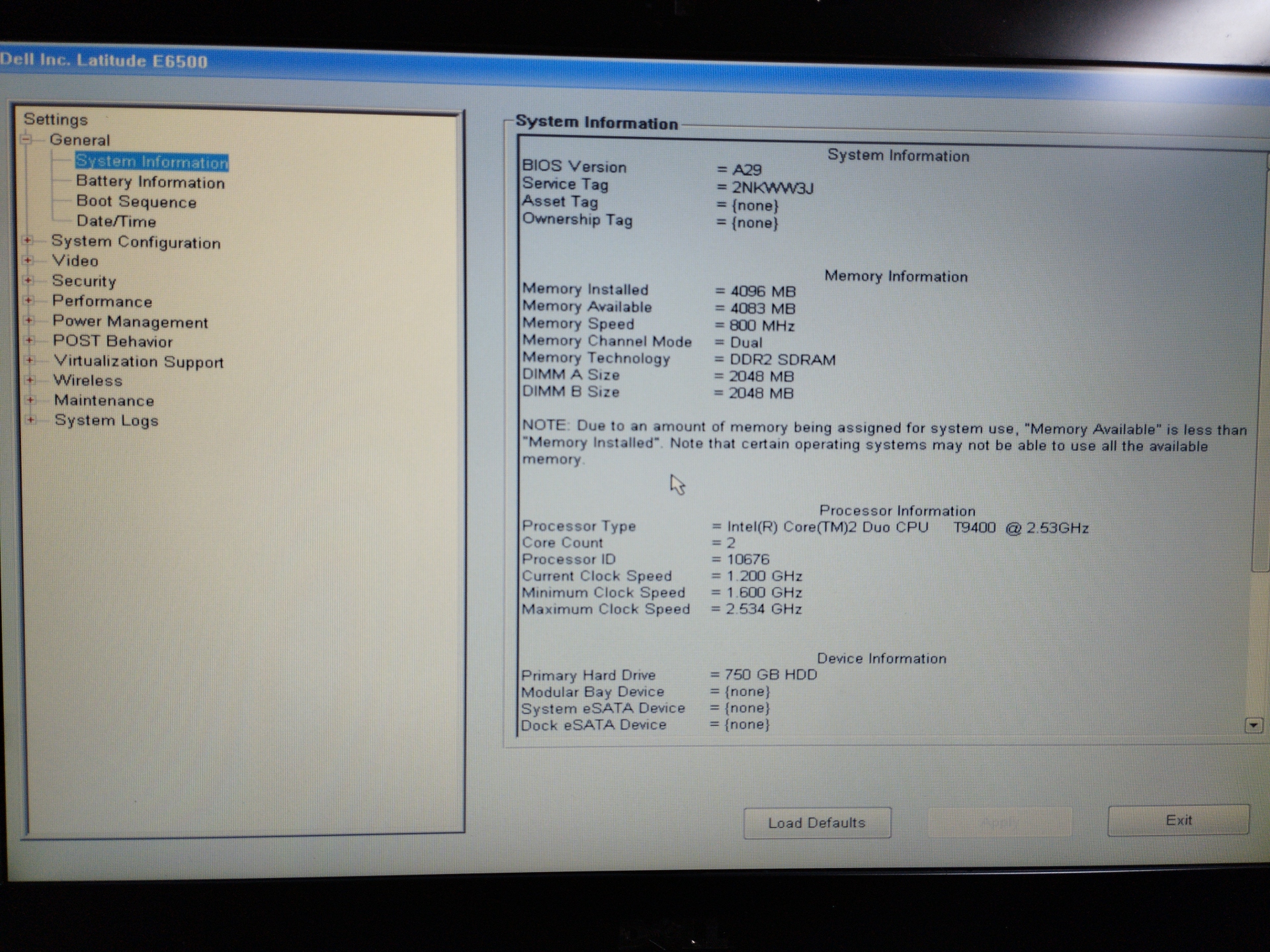
Task: Click the Modular Bay Device label
Action: point(593,692)
